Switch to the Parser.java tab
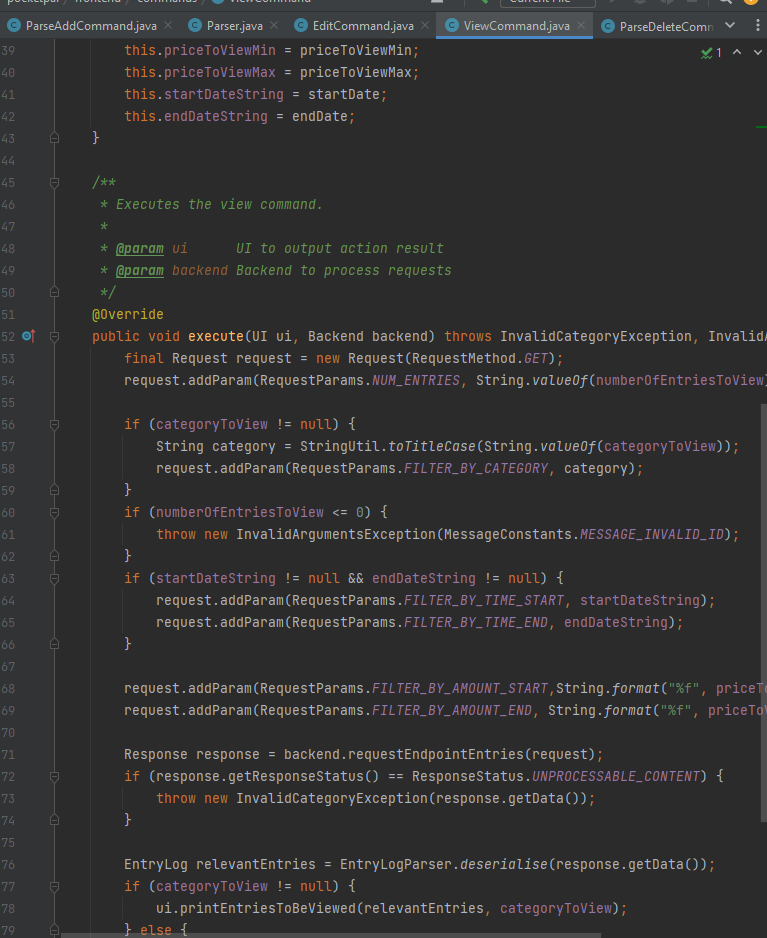Image resolution: width=767 pixels, height=938 pixels. point(235,26)
